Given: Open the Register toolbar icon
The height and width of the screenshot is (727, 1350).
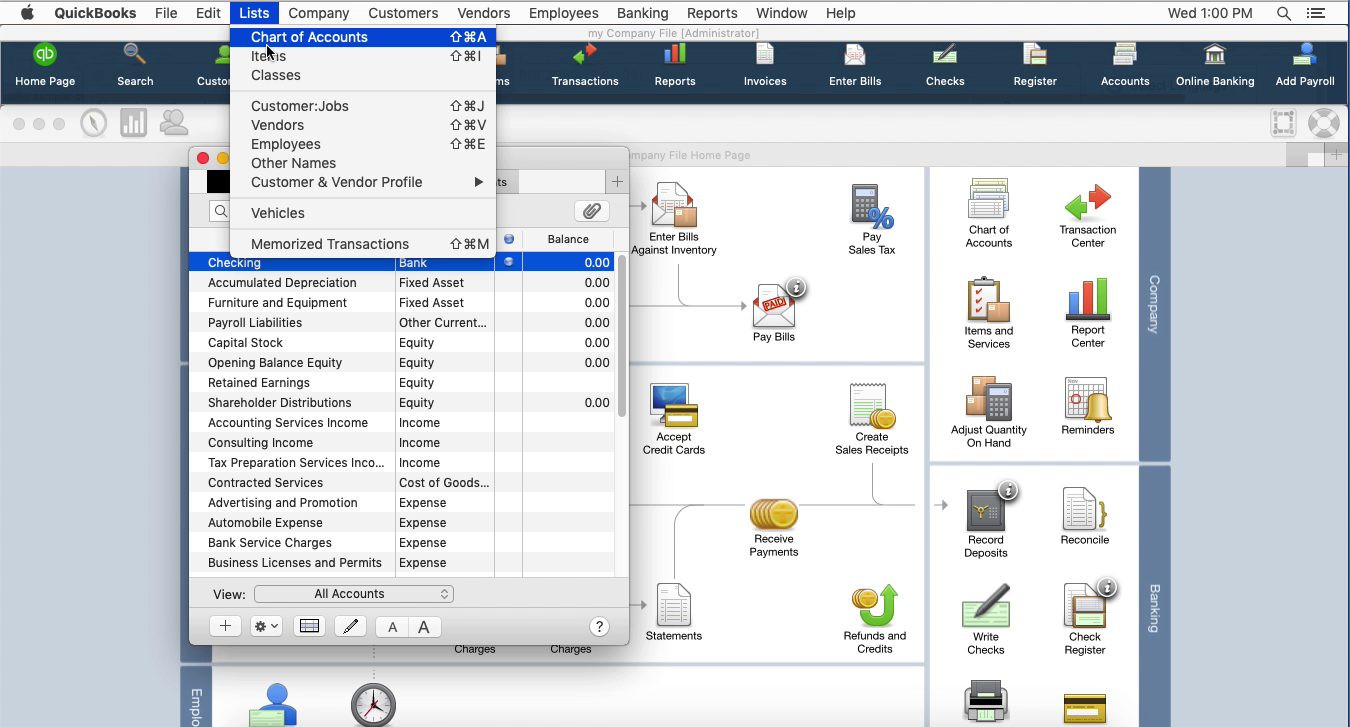Looking at the screenshot, I should [1035, 65].
